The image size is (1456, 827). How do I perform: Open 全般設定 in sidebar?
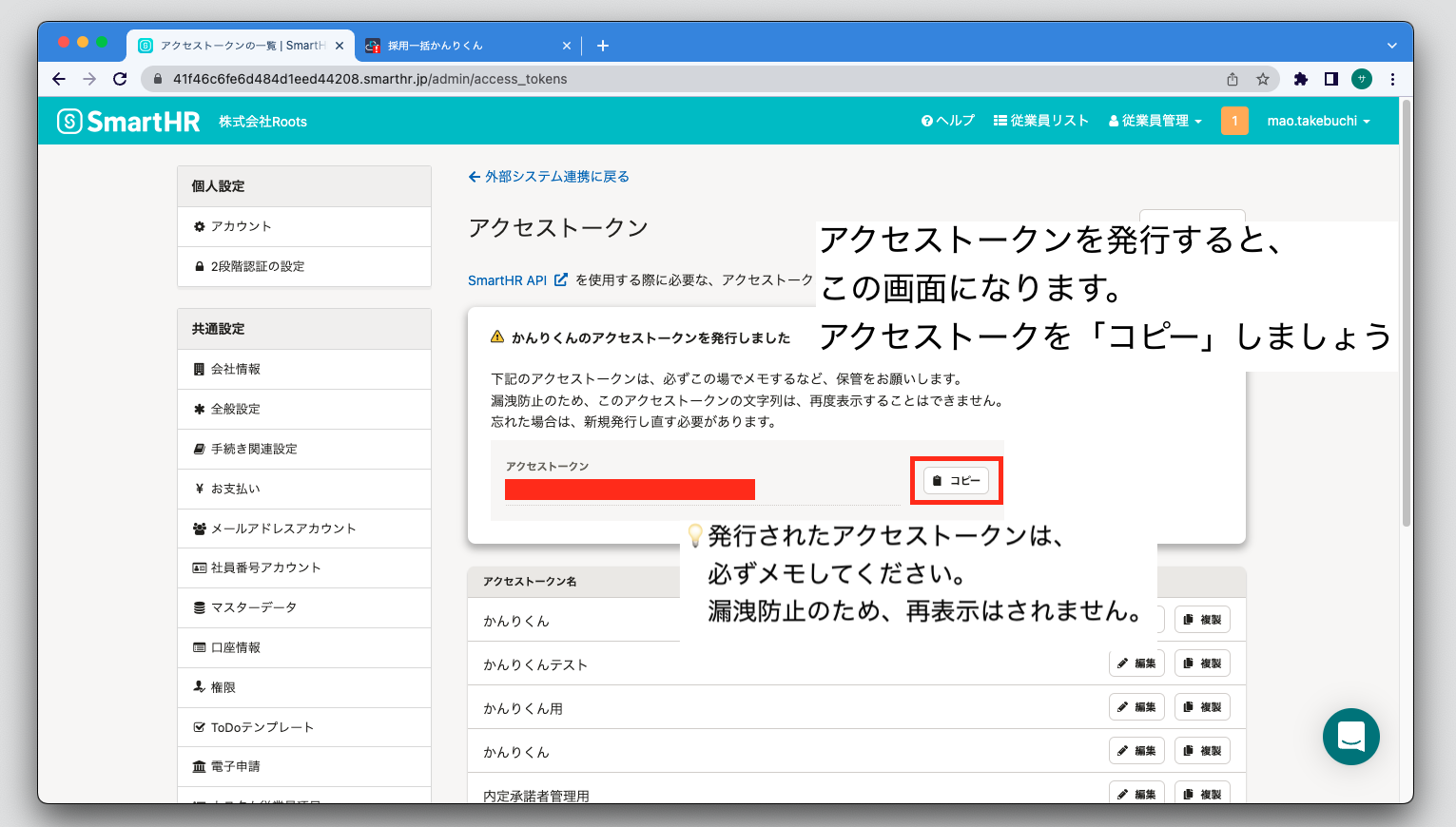pos(304,409)
